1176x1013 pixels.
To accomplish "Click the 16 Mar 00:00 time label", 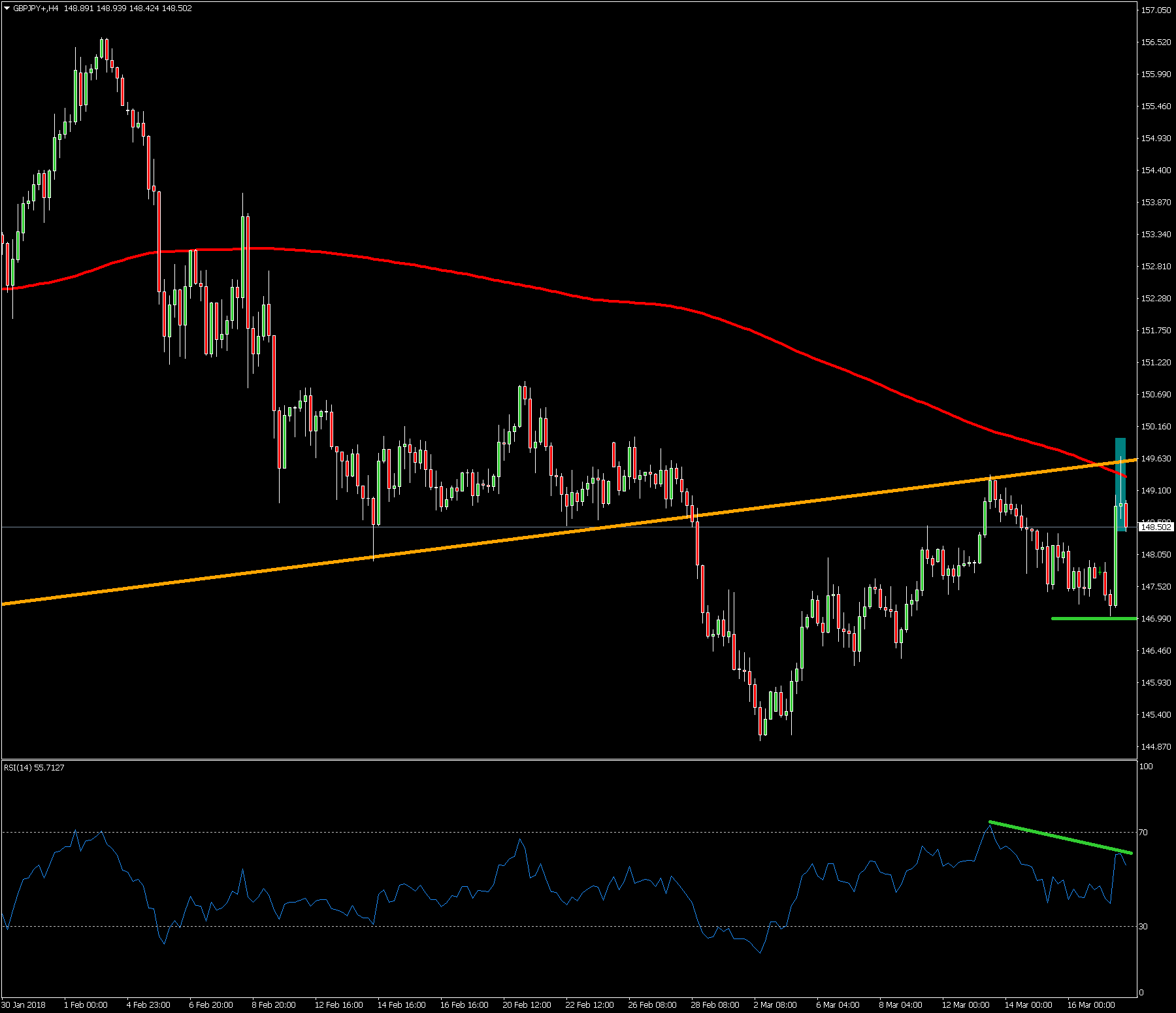I will 1090,1005.
